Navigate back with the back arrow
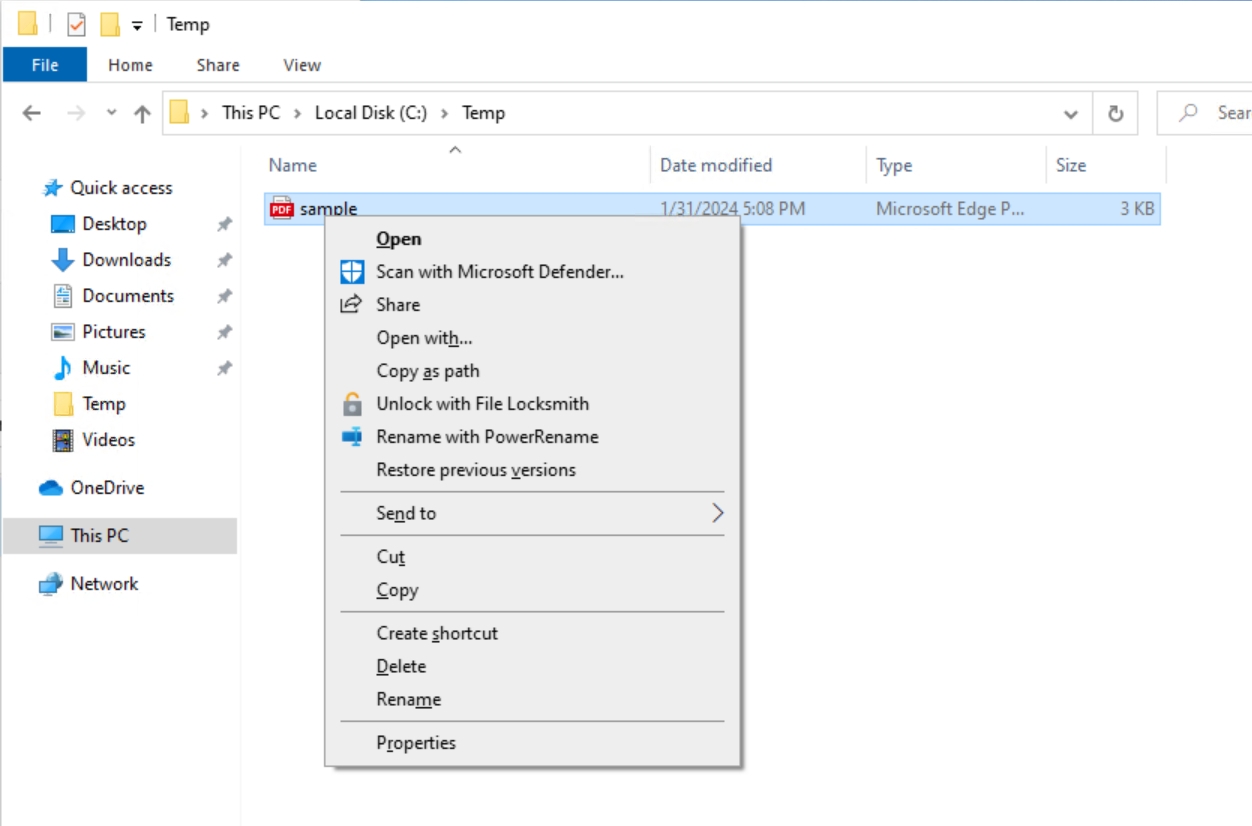The image size is (1252, 826). tap(29, 113)
